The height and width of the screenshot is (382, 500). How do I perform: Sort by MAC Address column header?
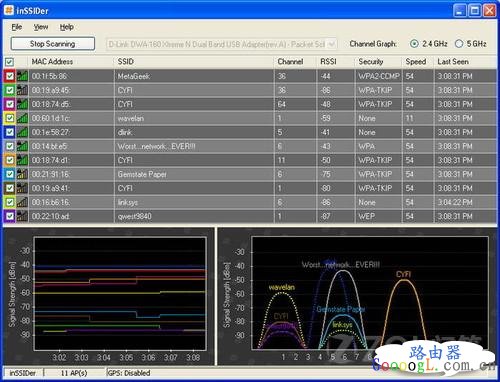(x=52, y=62)
